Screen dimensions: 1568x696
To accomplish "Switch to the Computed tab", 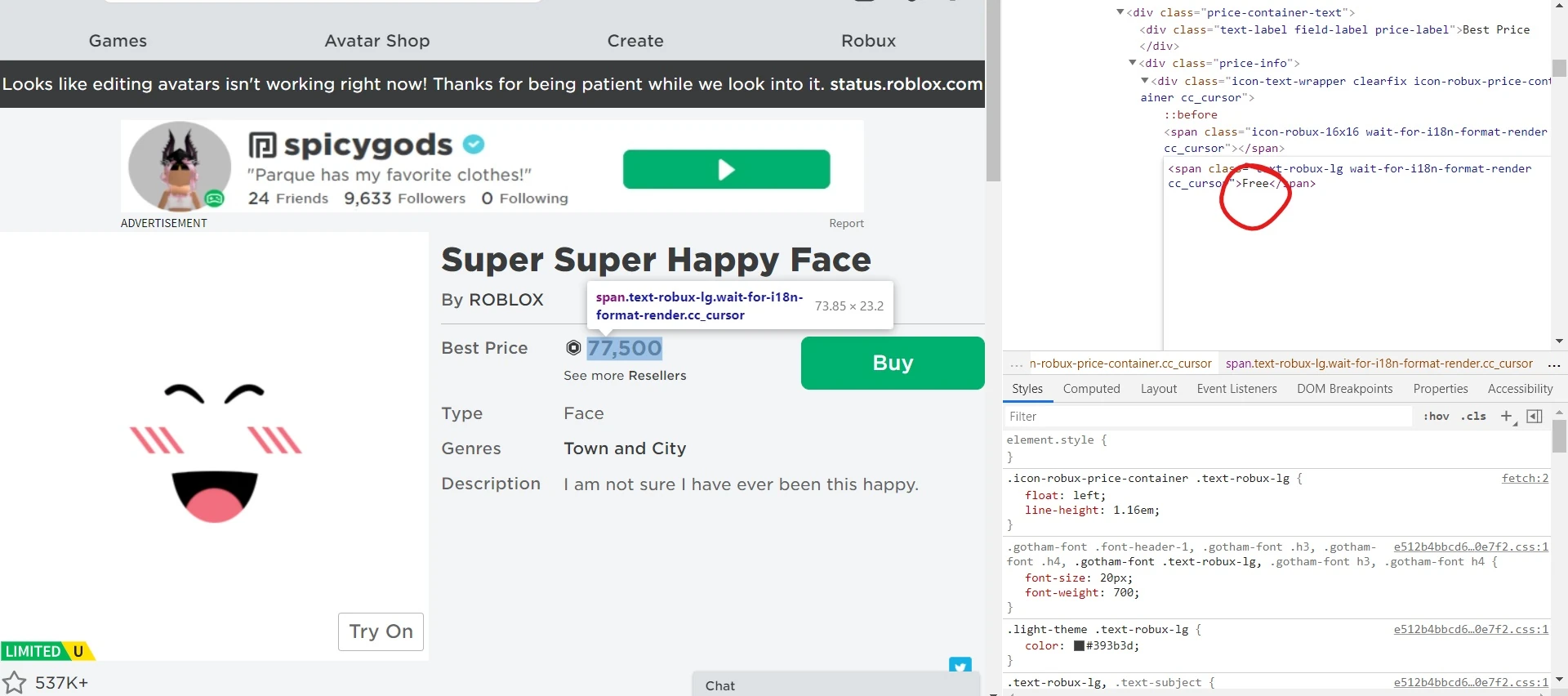I will pos(1091,389).
